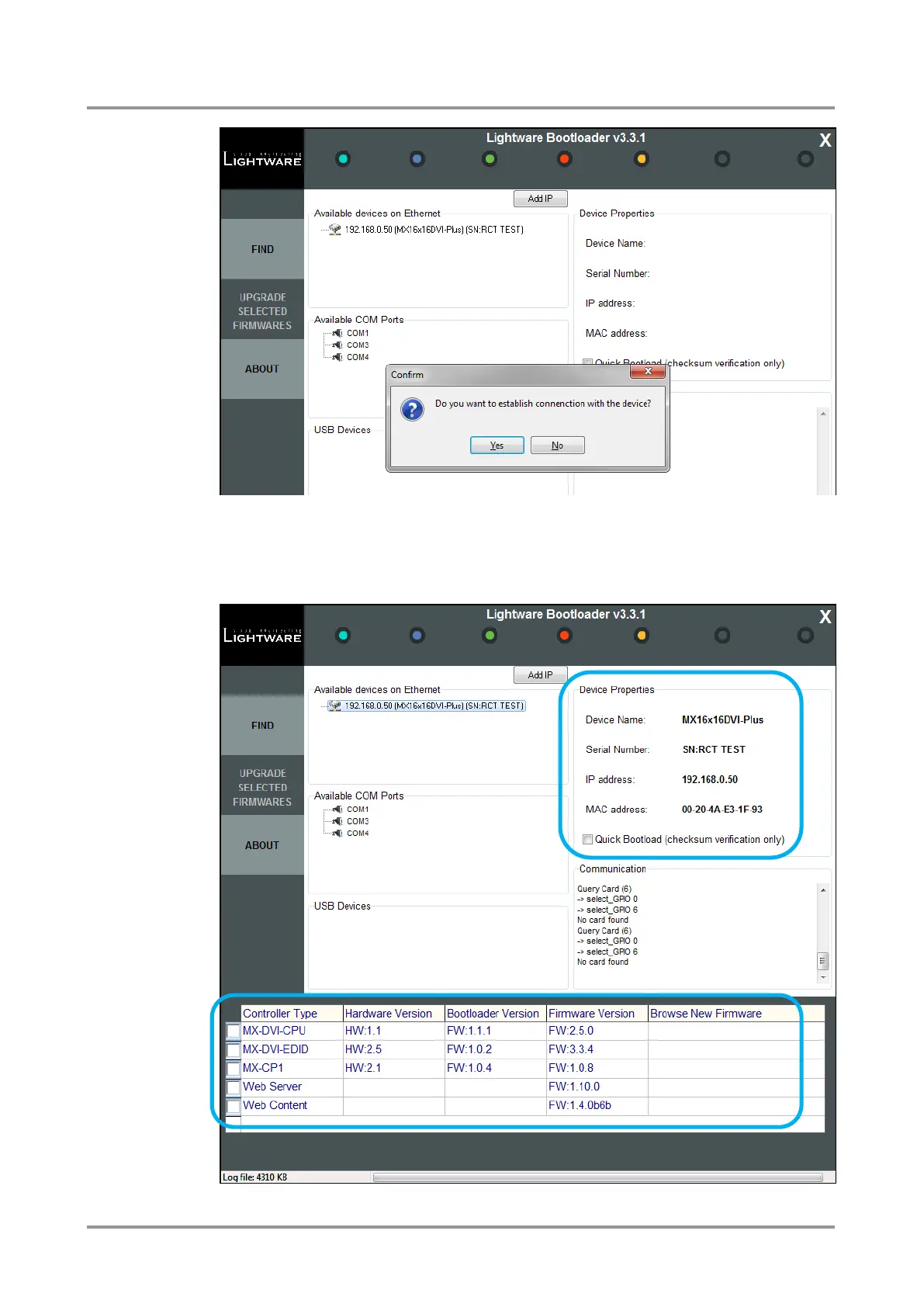Click Lightware logo in upper Bootloader window
The image size is (924, 1307).
click(x=262, y=159)
